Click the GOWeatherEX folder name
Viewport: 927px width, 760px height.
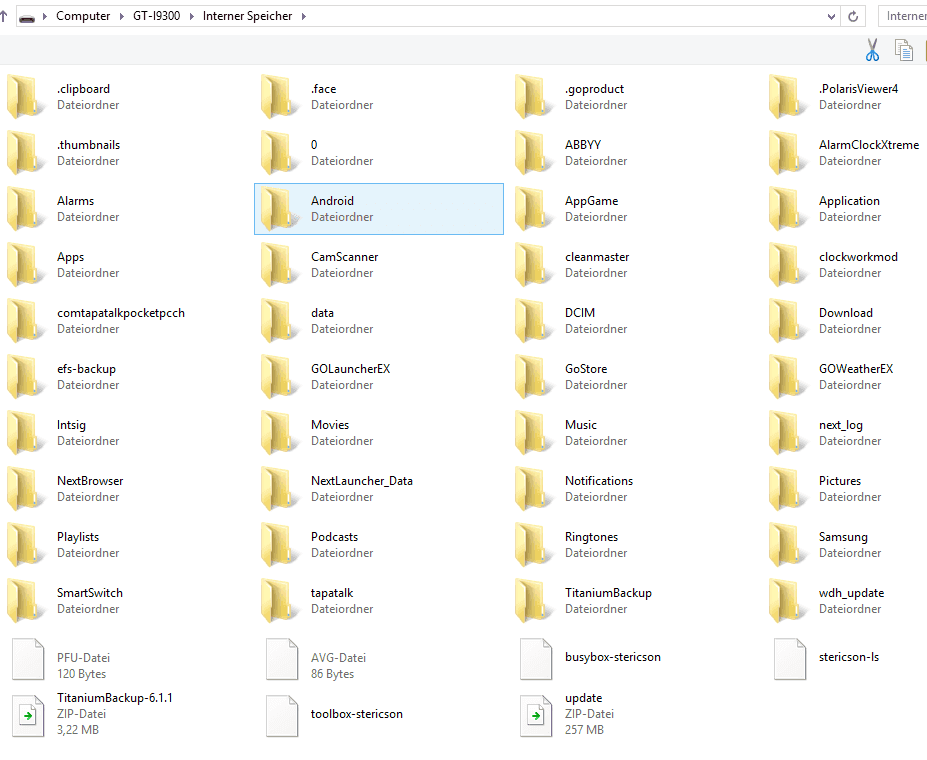click(856, 369)
